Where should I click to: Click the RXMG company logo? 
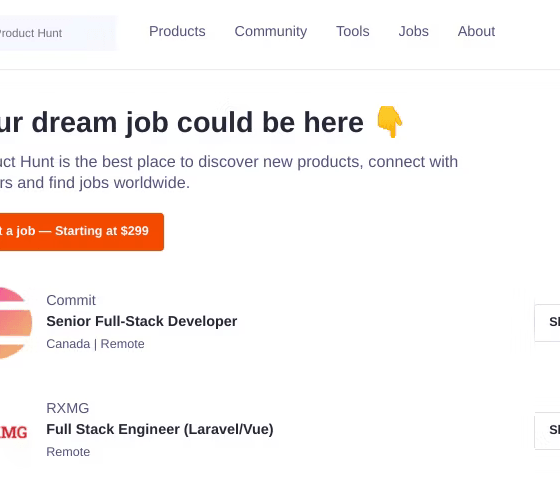(x=14, y=432)
